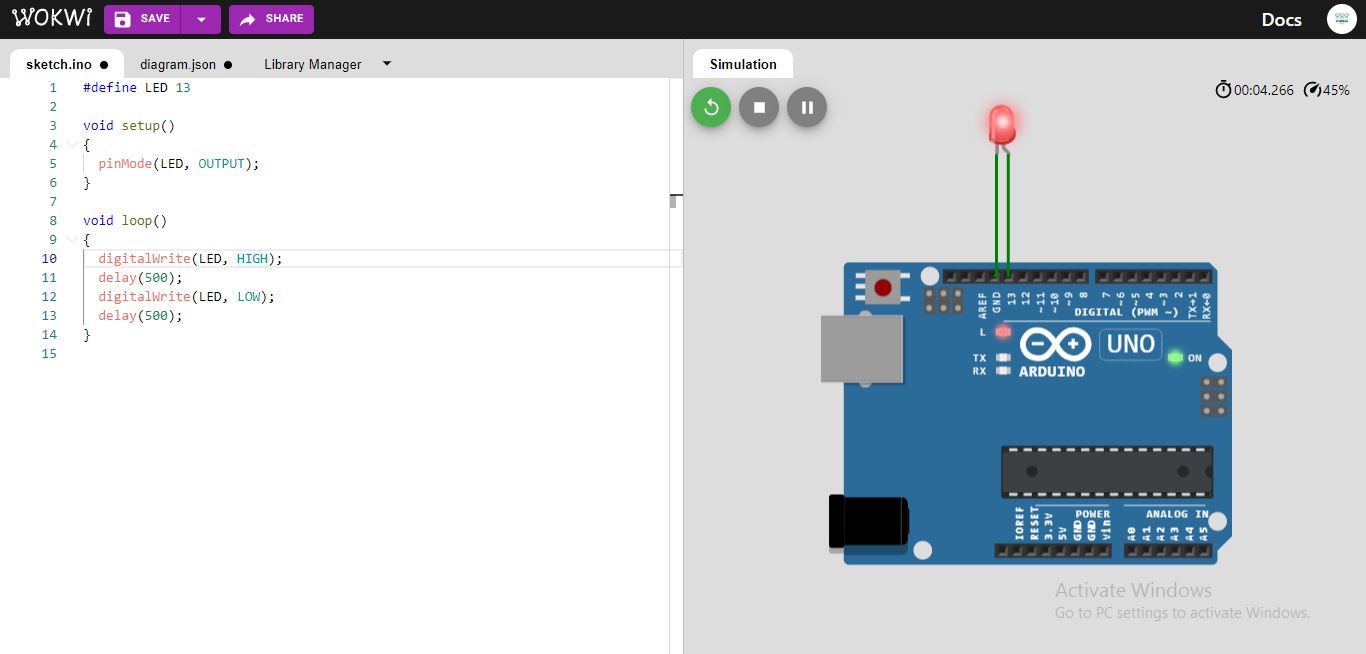Open the Library Manager tab
Image resolution: width=1366 pixels, height=654 pixels.
point(313,64)
